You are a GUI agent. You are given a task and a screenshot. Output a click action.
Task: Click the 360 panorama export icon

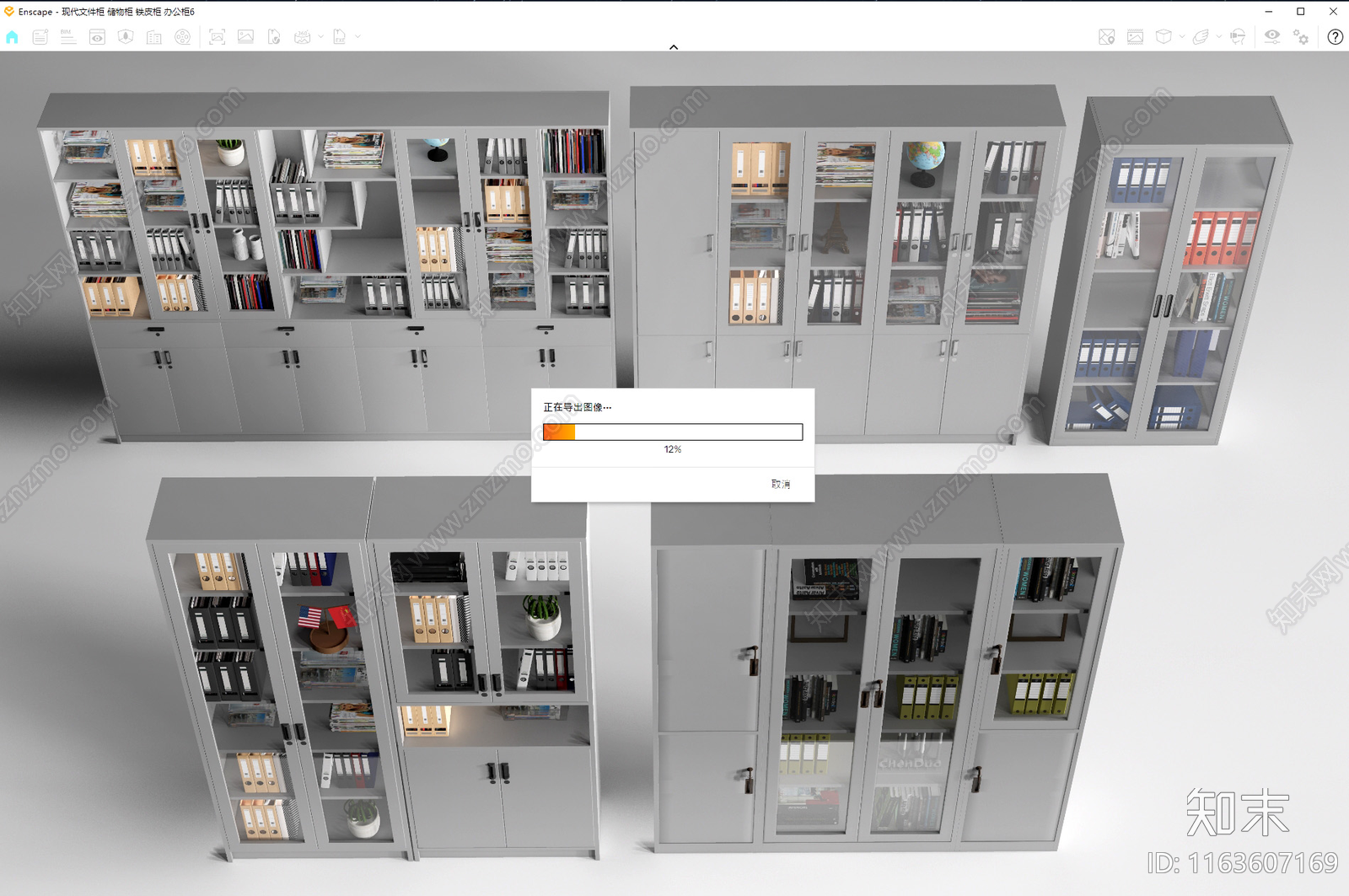(x=303, y=37)
